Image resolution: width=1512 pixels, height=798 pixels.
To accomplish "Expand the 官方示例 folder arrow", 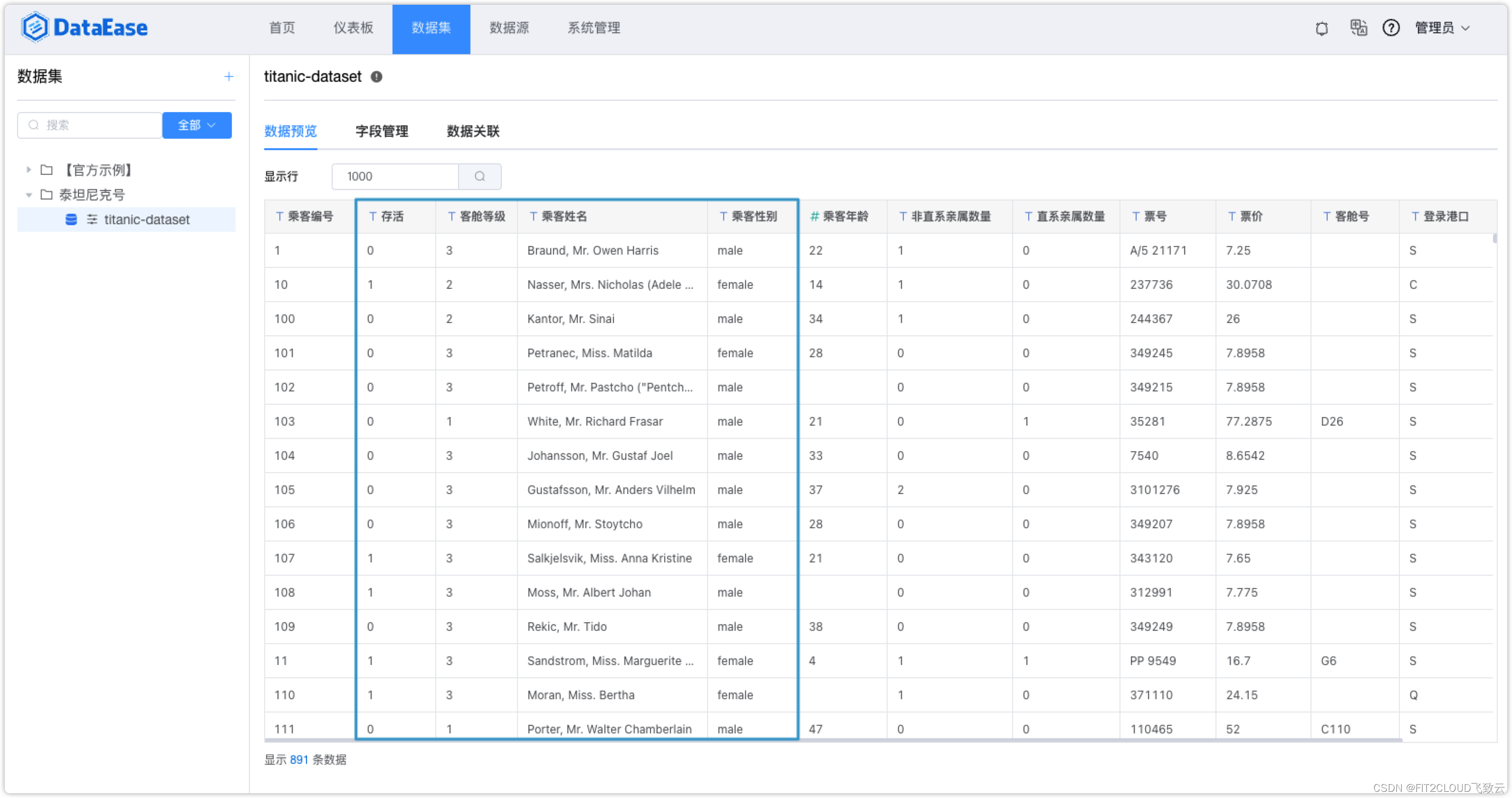I will pos(28,170).
